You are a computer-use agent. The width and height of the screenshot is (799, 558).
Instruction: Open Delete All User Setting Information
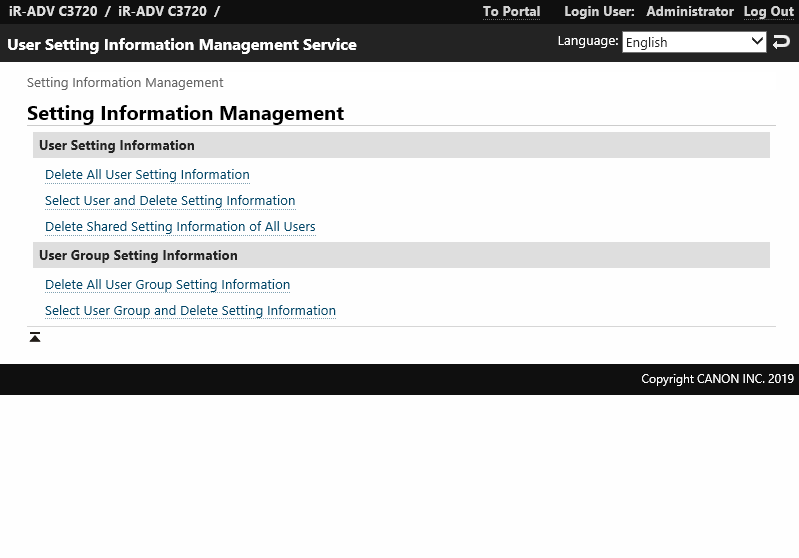click(x=147, y=175)
